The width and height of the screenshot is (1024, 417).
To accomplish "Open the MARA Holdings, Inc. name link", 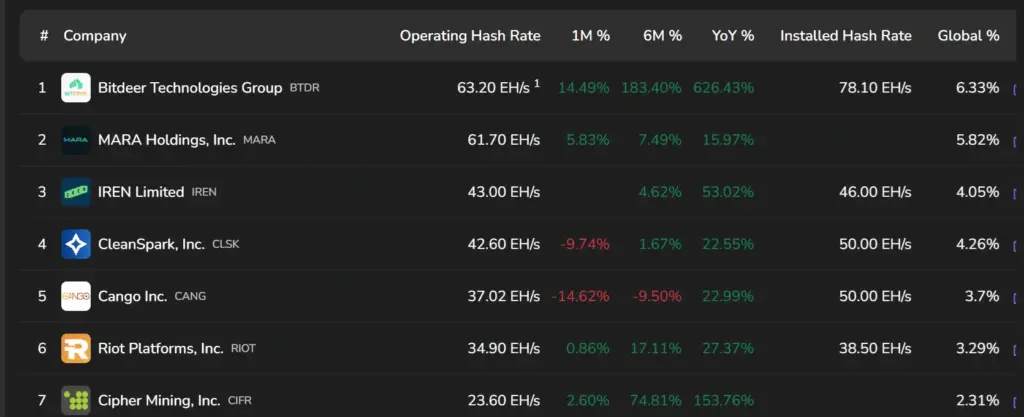I will 167,140.
